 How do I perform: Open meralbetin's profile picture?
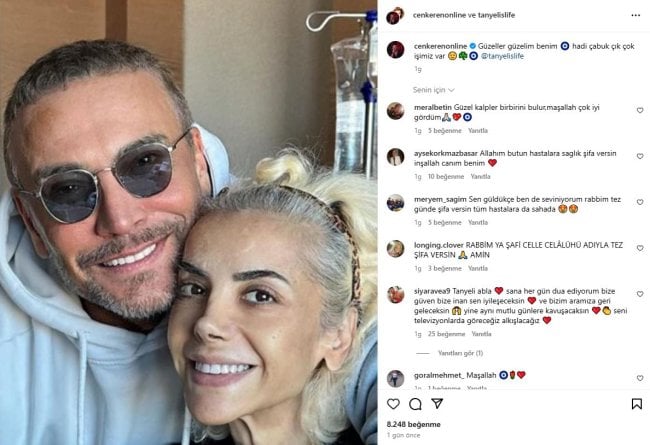tap(395, 111)
